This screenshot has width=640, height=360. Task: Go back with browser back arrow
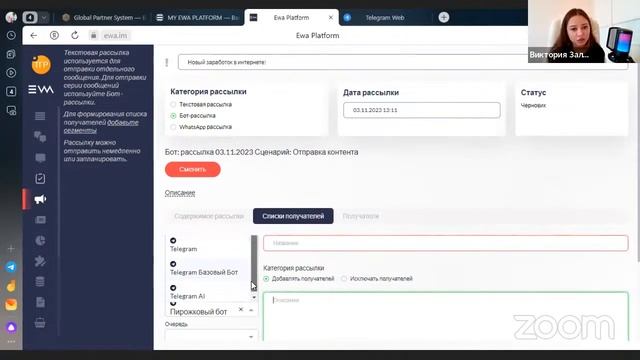[x=33, y=36]
